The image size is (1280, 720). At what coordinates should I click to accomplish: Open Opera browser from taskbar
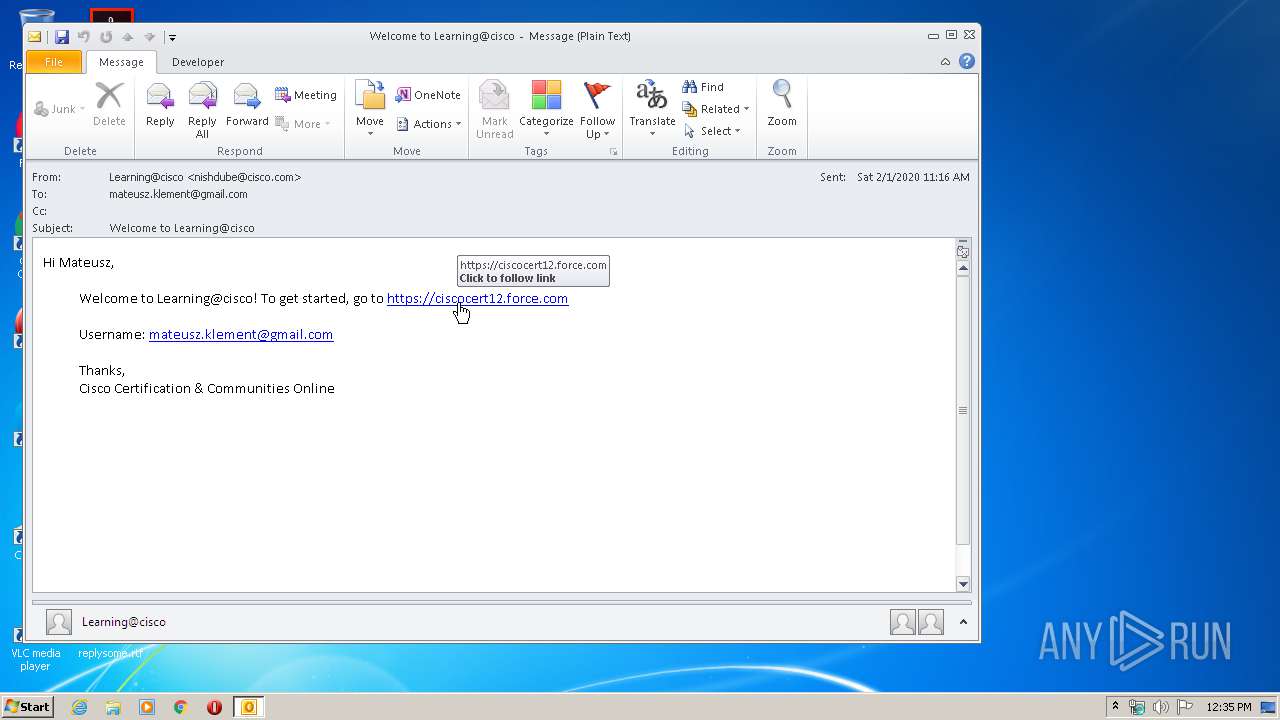(214, 707)
